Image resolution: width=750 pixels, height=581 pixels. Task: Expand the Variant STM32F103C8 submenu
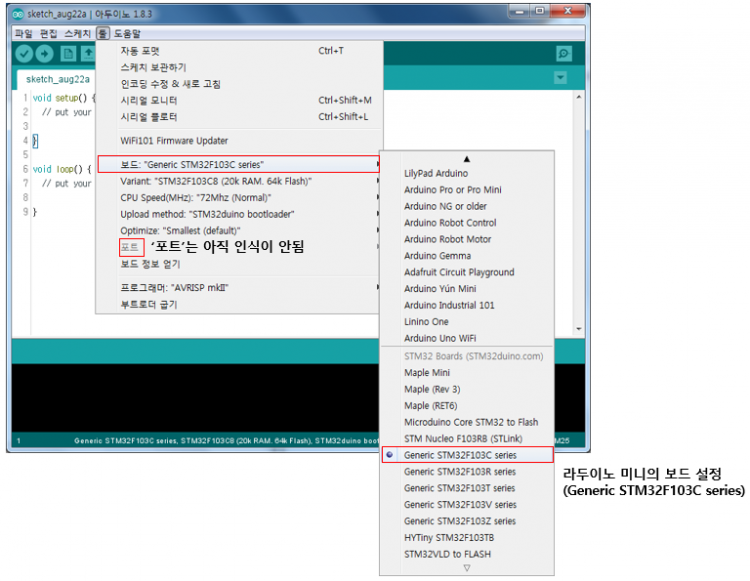[x=239, y=181]
